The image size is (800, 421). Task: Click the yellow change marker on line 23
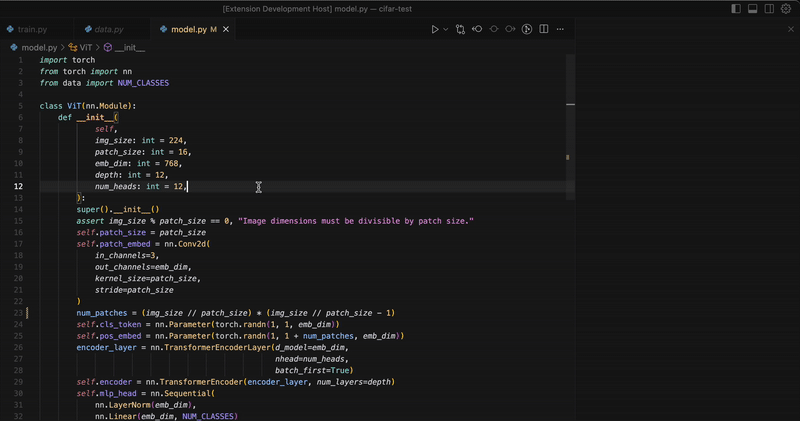27,313
